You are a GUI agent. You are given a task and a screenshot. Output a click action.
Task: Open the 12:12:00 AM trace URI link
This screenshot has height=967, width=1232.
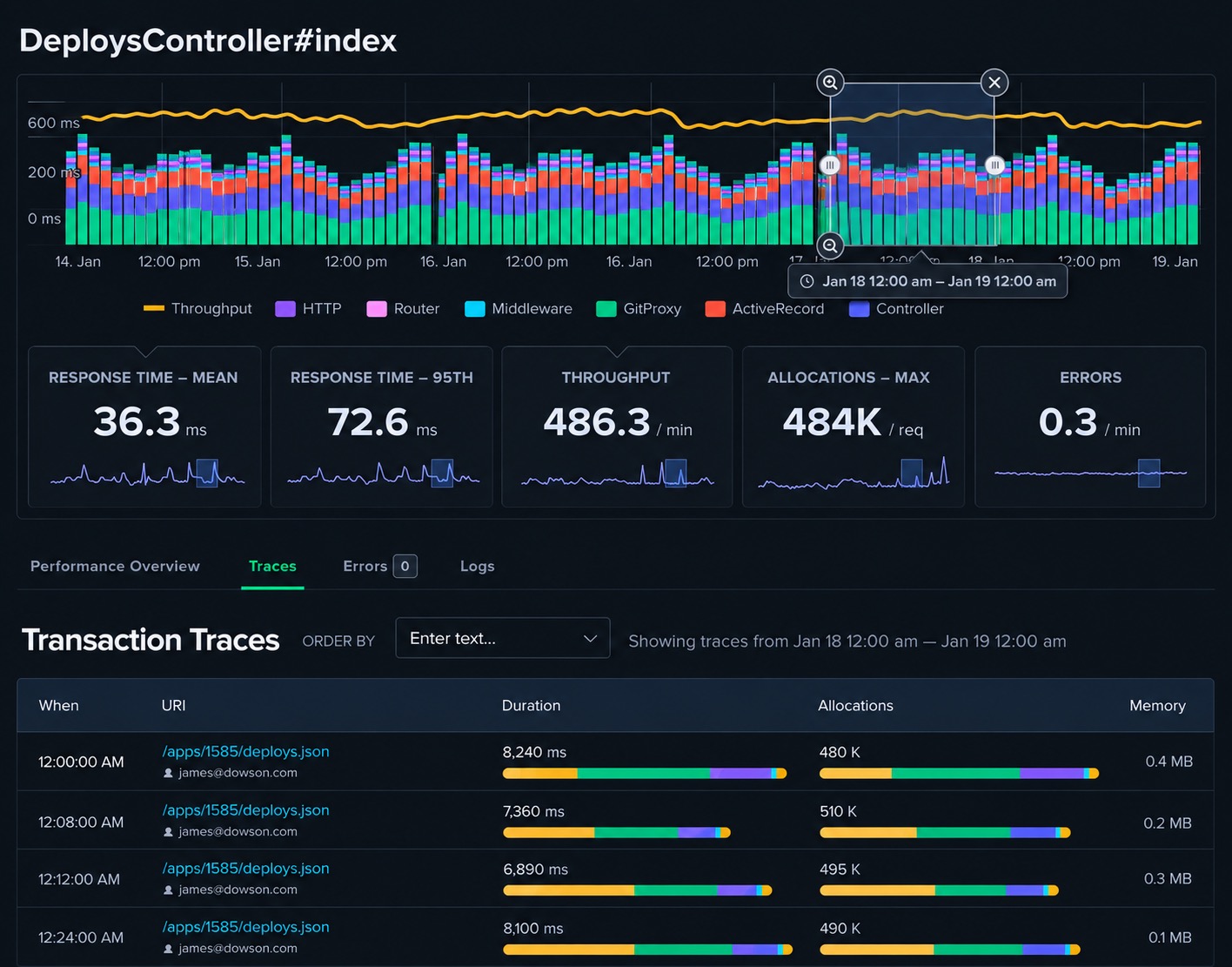[x=245, y=868]
